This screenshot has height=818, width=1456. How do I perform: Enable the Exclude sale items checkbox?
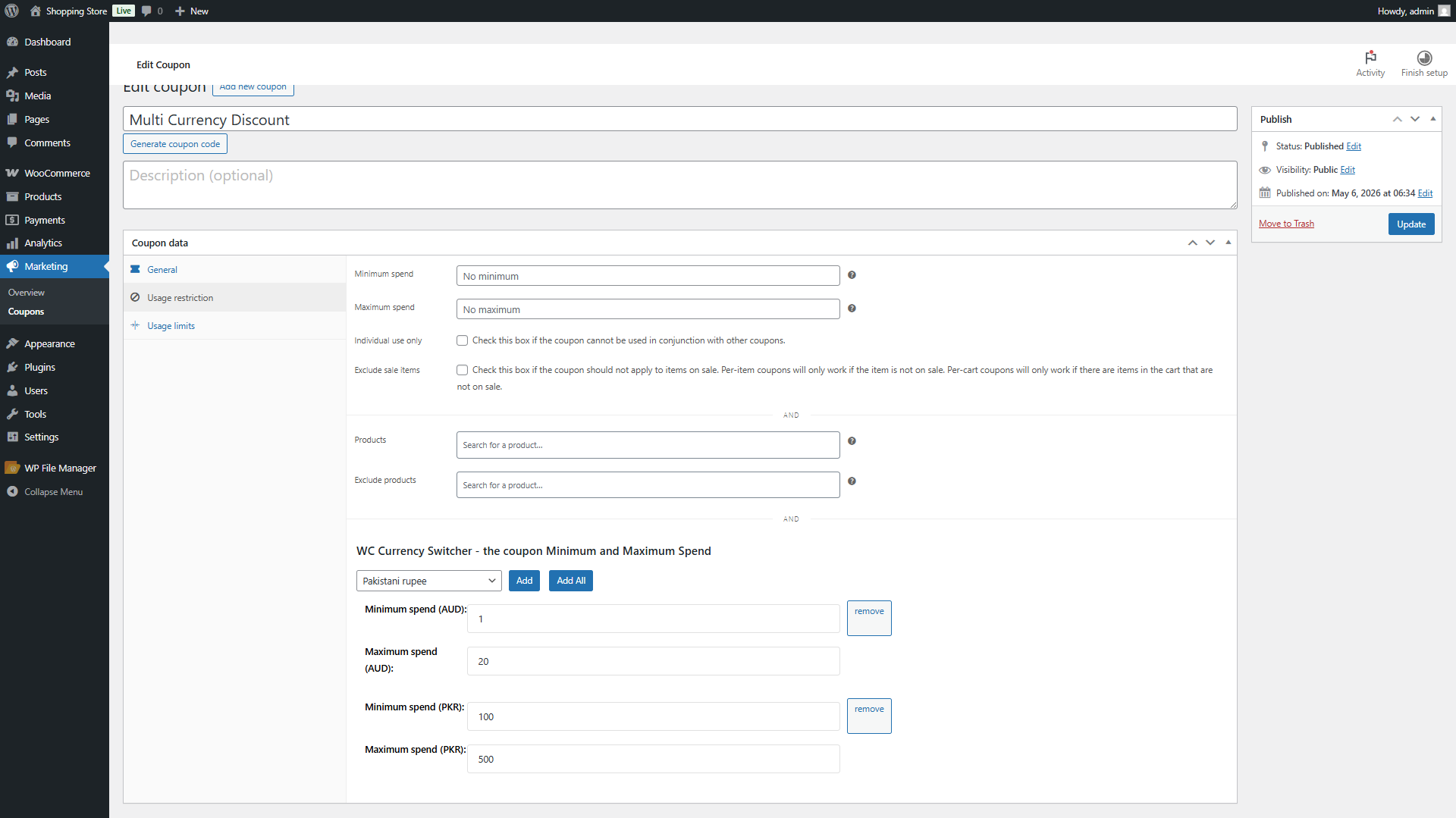(462, 370)
